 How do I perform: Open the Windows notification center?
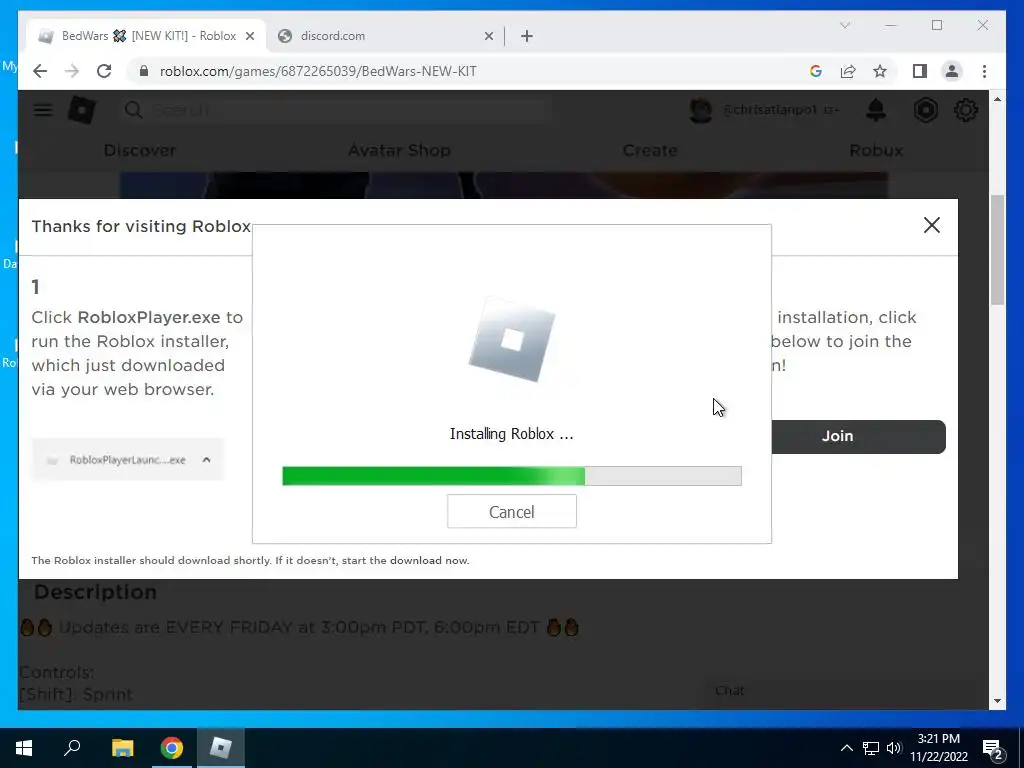tap(993, 749)
